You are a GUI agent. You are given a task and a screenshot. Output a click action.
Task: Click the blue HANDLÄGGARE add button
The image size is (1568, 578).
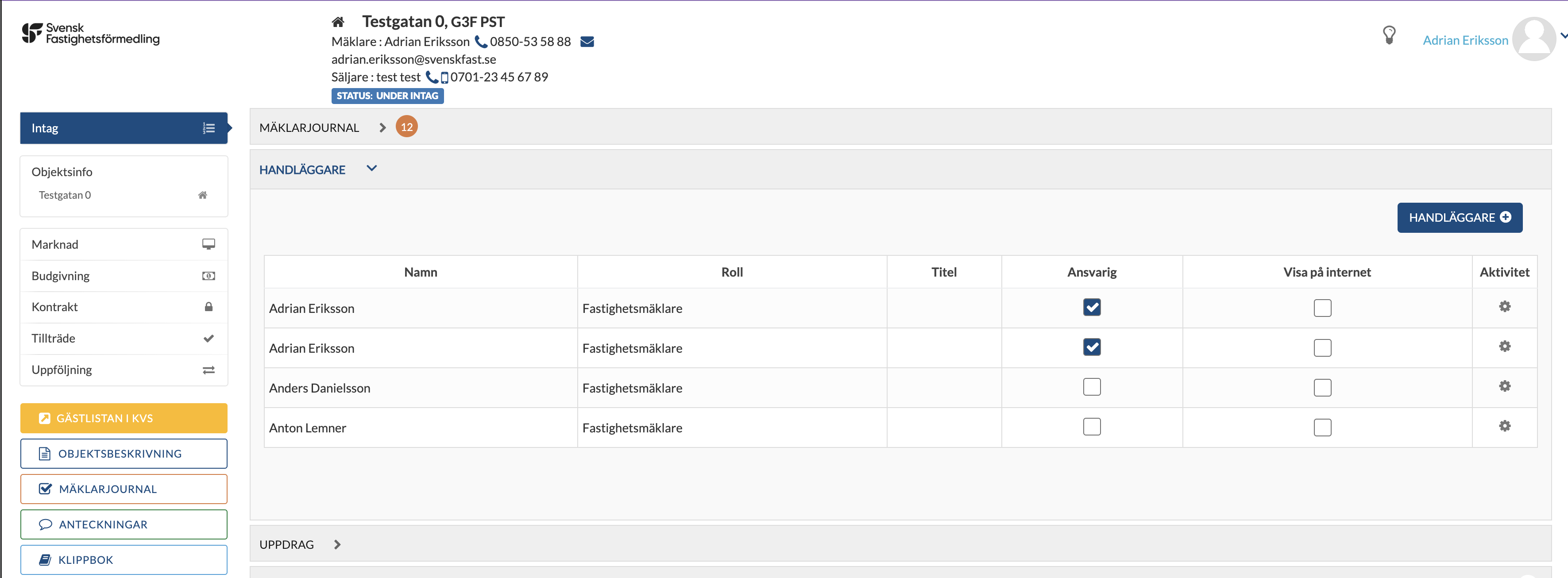click(x=1459, y=218)
